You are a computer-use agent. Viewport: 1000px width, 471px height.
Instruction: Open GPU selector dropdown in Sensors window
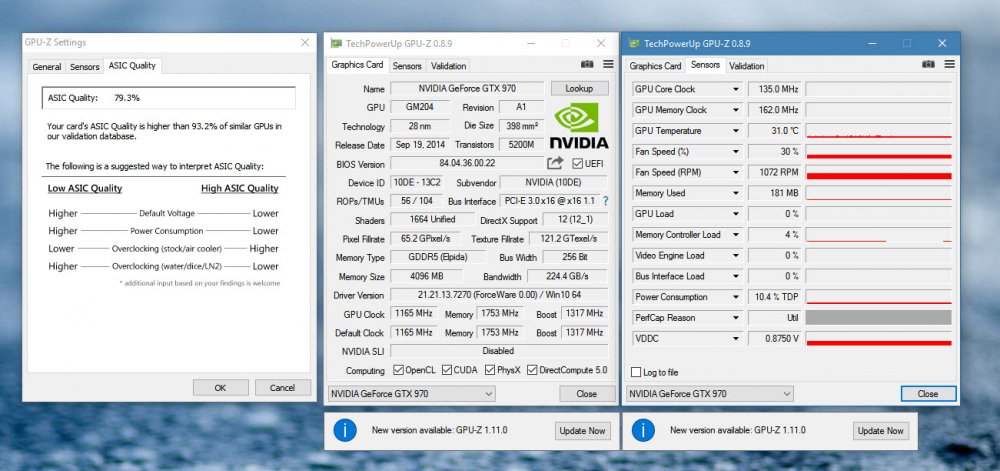coord(710,394)
